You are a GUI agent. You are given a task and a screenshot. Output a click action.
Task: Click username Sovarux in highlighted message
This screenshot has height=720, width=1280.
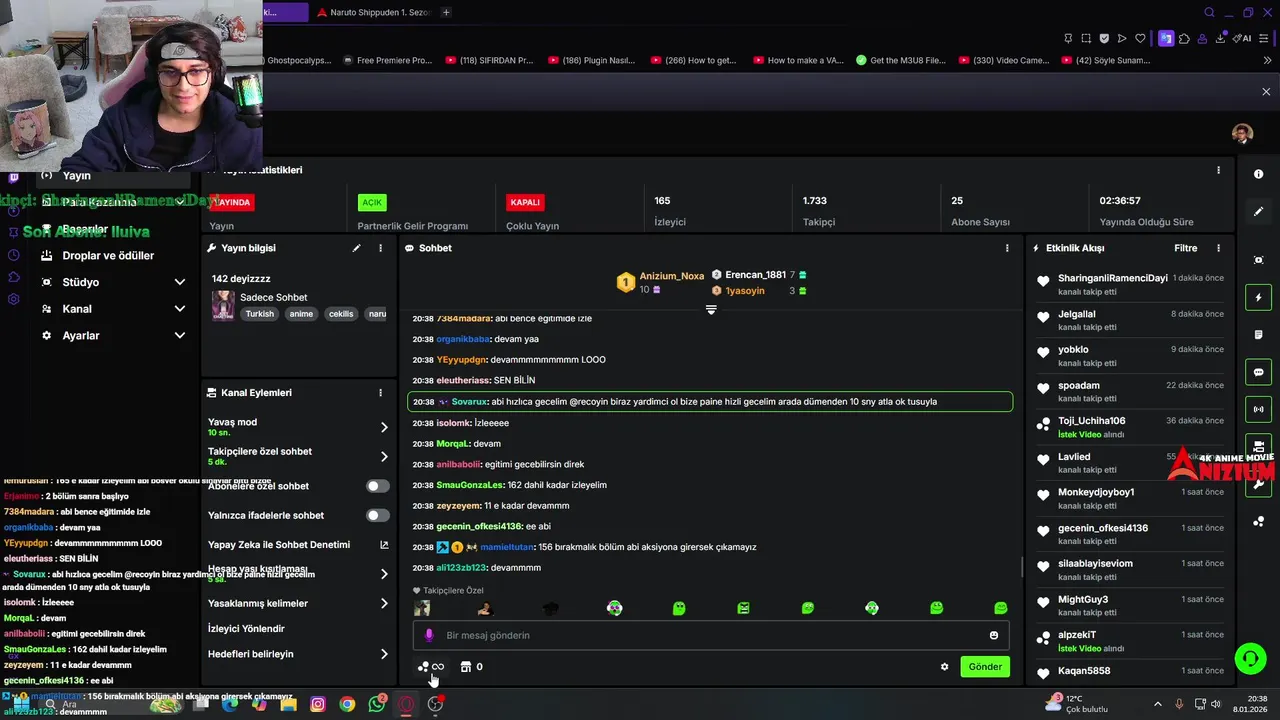click(x=469, y=402)
